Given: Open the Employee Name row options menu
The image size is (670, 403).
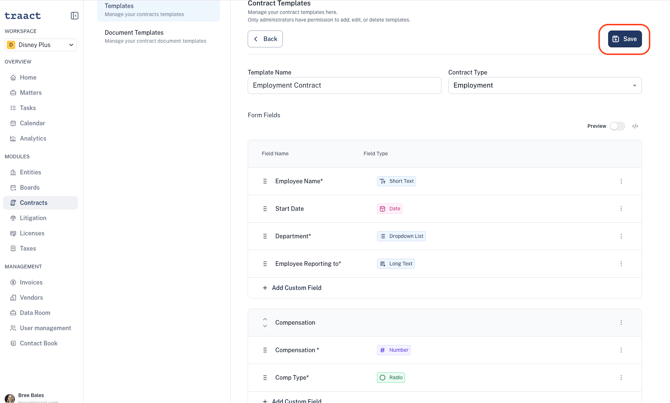Looking at the screenshot, I should pos(621,181).
